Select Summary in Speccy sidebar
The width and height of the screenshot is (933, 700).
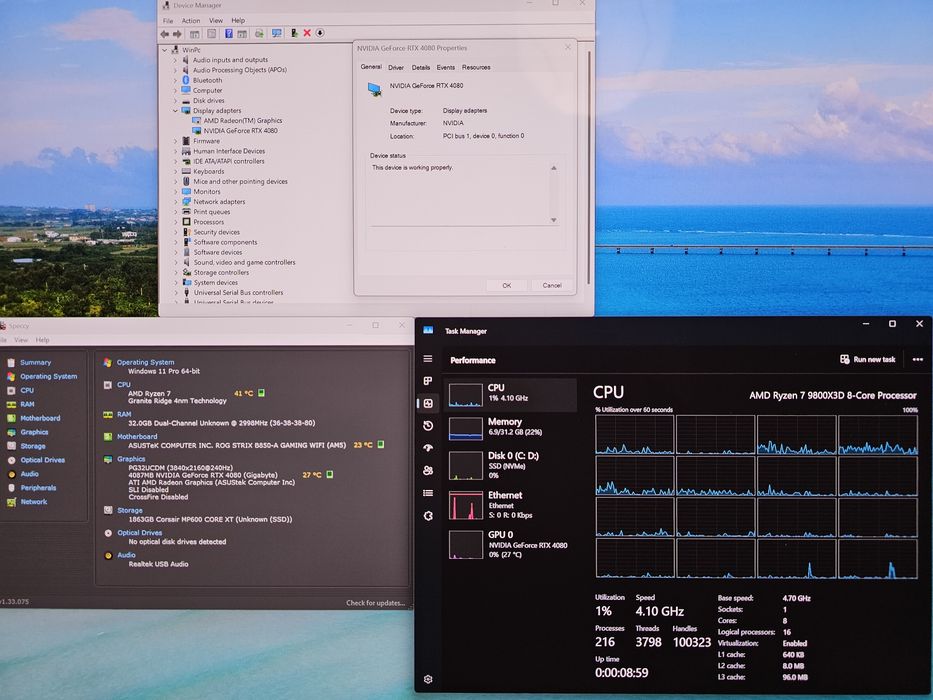tap(35, 362)
